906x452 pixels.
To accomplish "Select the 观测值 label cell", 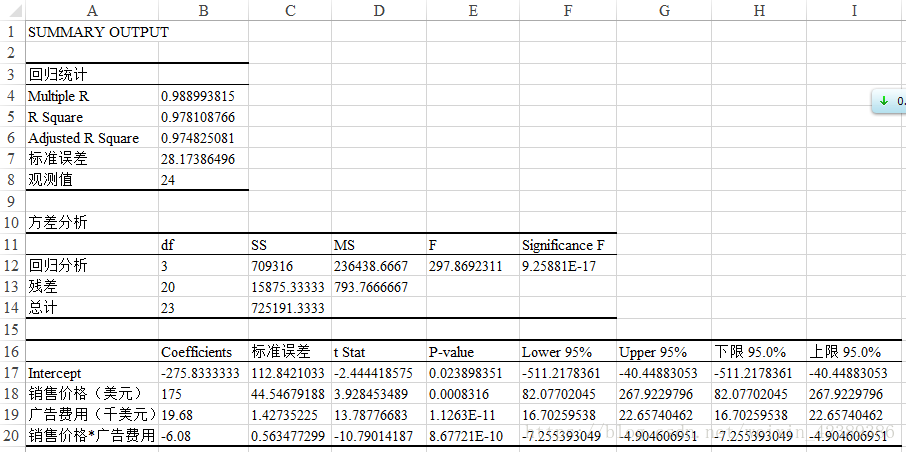I will click(x=92, y=180).
